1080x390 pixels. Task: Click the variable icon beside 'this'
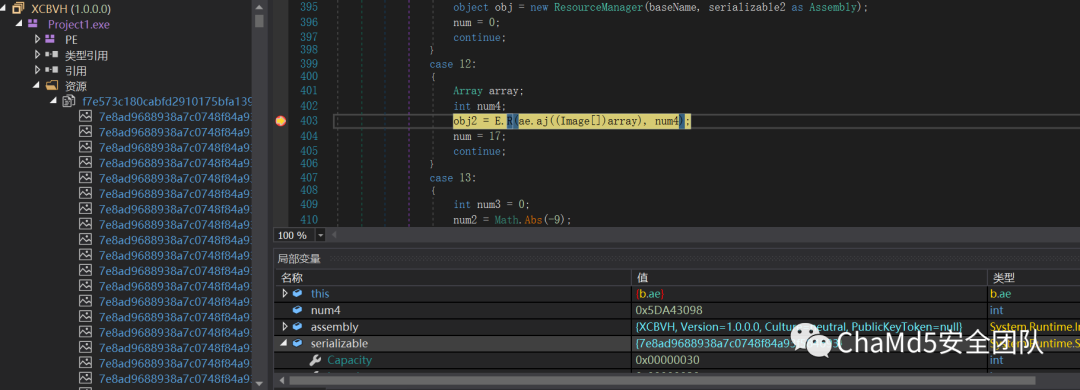pos(298,294)
